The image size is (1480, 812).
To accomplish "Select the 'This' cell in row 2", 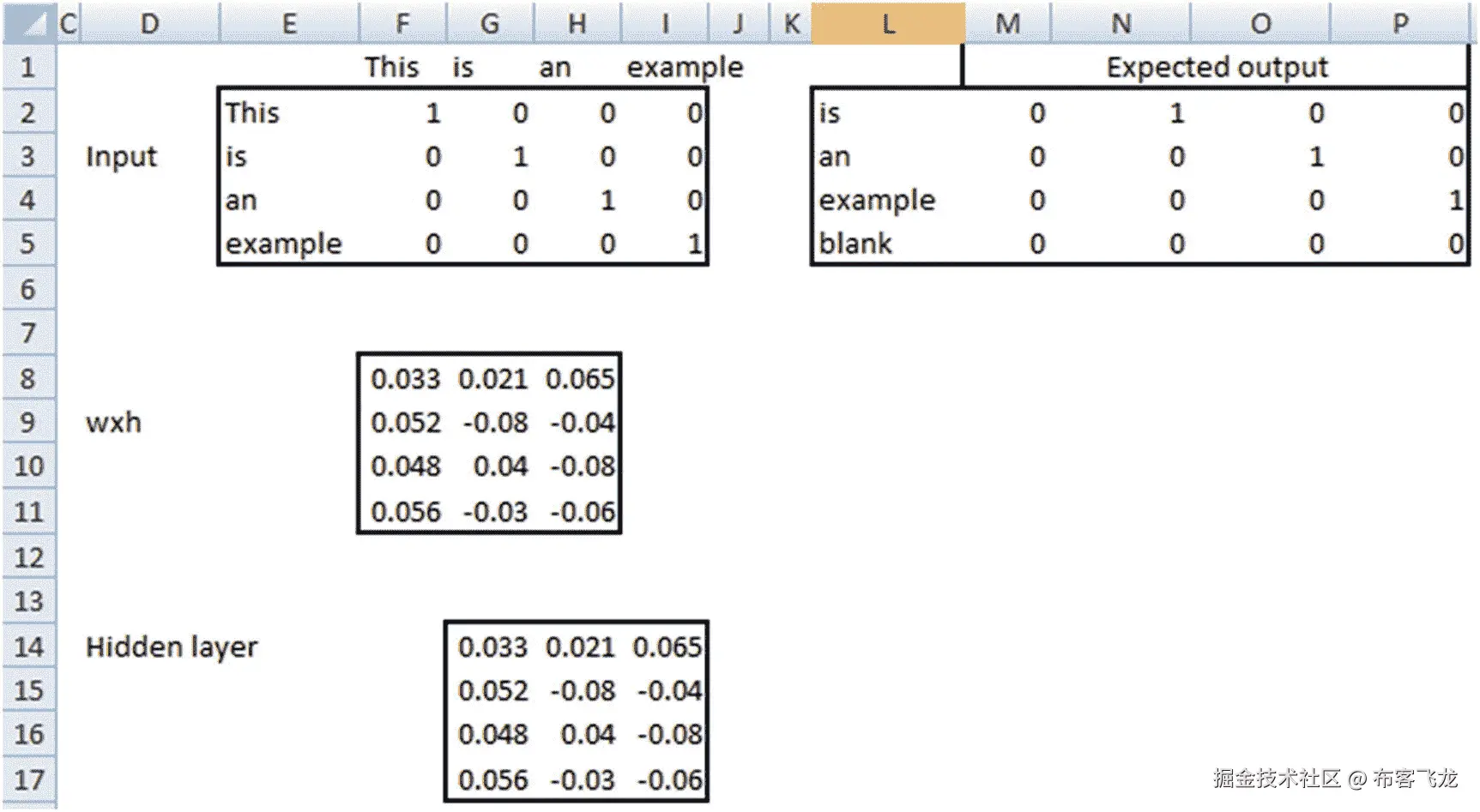I will tap(252, 113).
